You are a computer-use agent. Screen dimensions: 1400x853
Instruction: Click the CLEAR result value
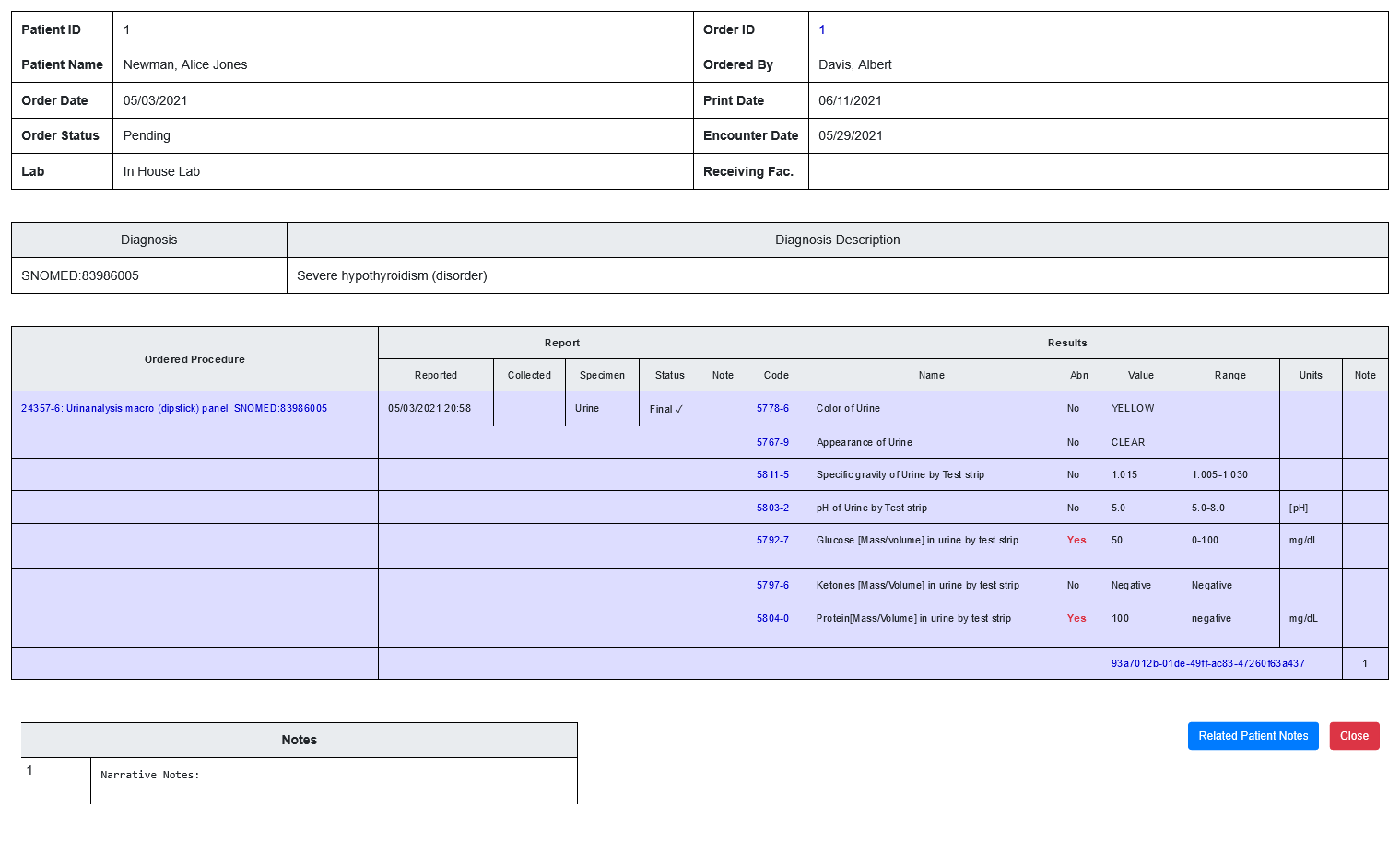(x=1128, y=442)
